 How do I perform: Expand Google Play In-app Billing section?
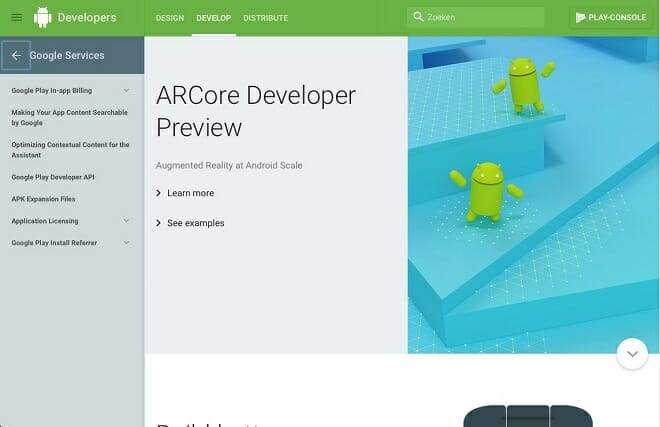(x=126, y=91)
